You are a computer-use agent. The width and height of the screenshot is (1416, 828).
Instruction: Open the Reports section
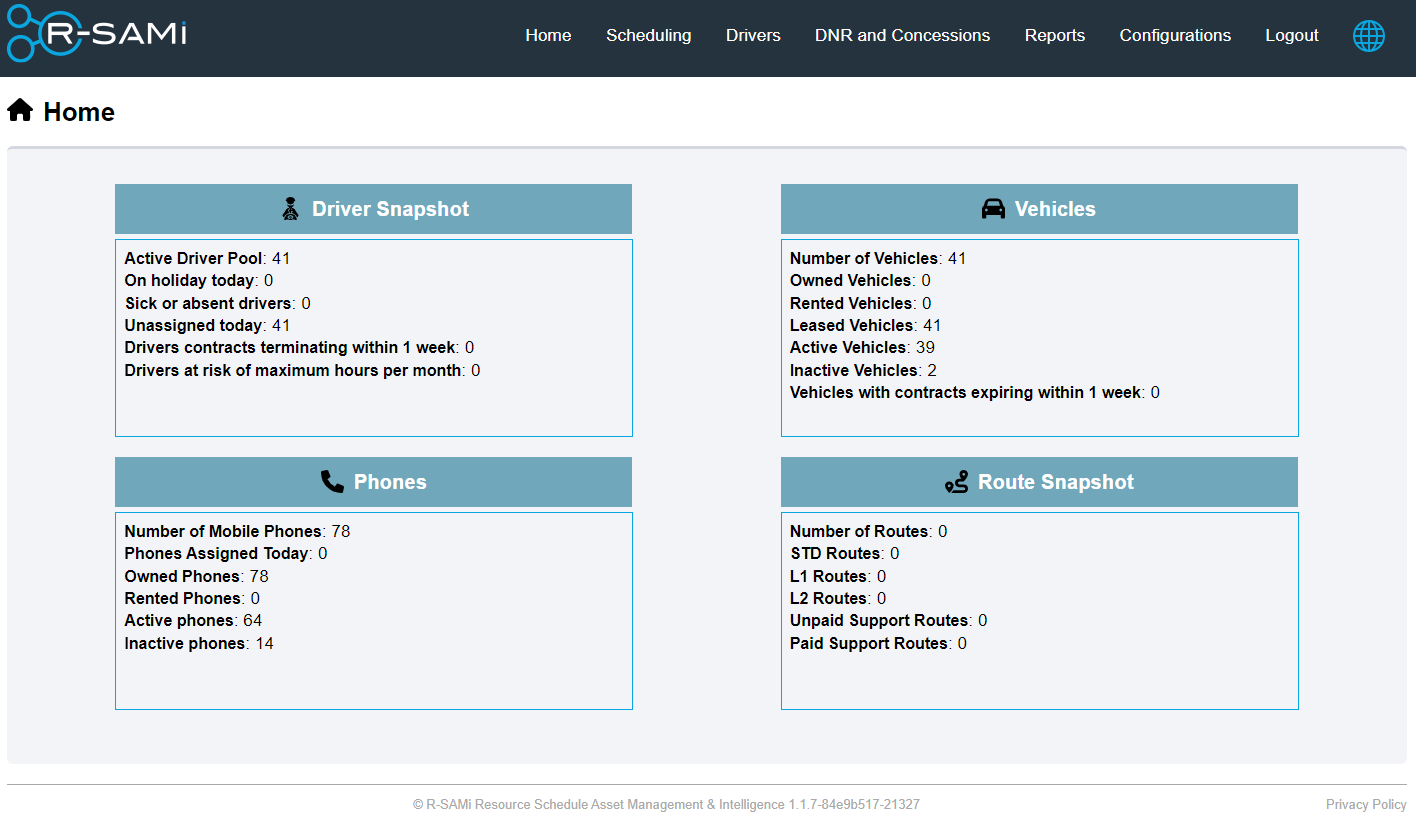pos(1054,35)
